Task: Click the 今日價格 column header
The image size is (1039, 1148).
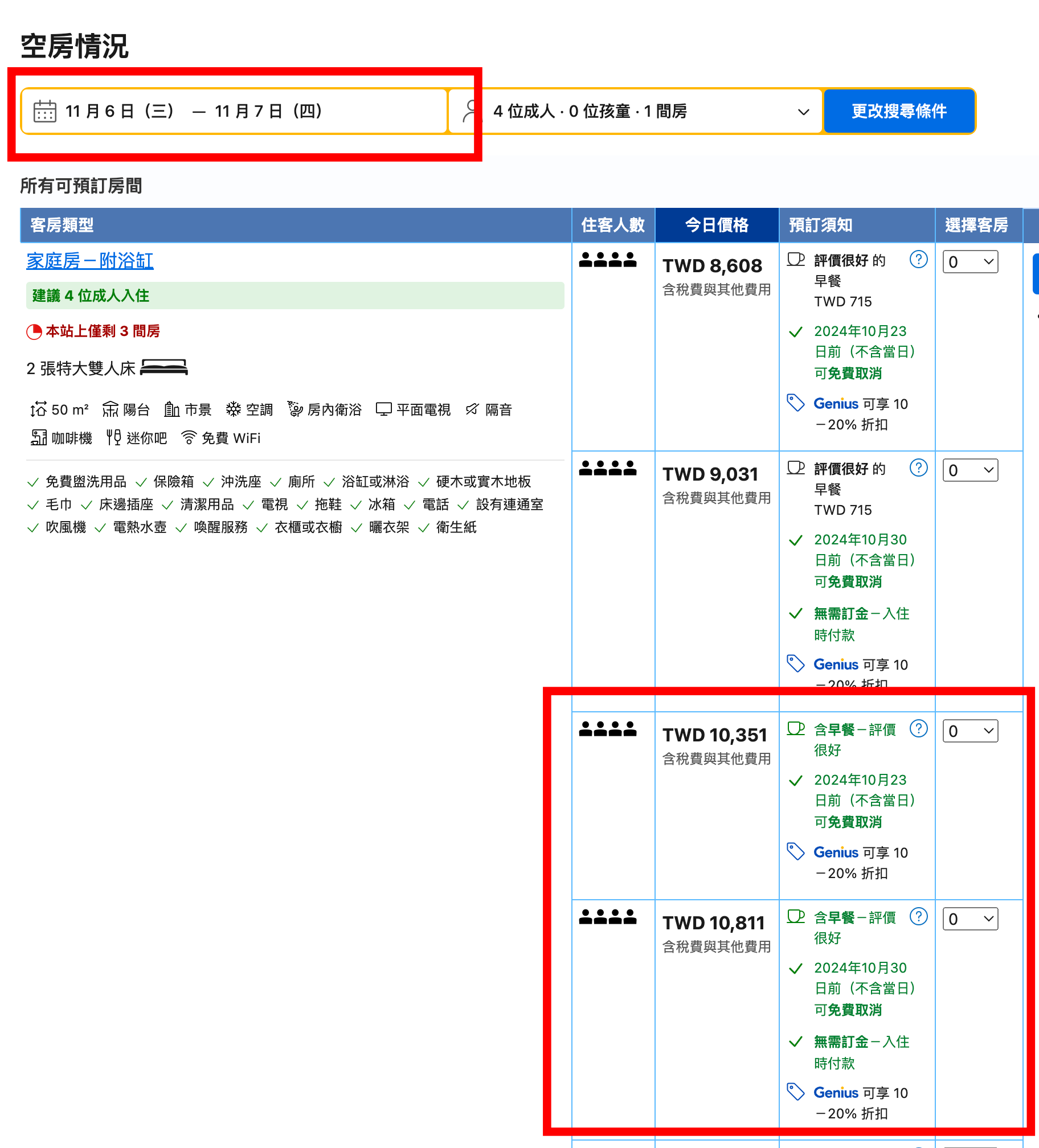Action: 717,225
